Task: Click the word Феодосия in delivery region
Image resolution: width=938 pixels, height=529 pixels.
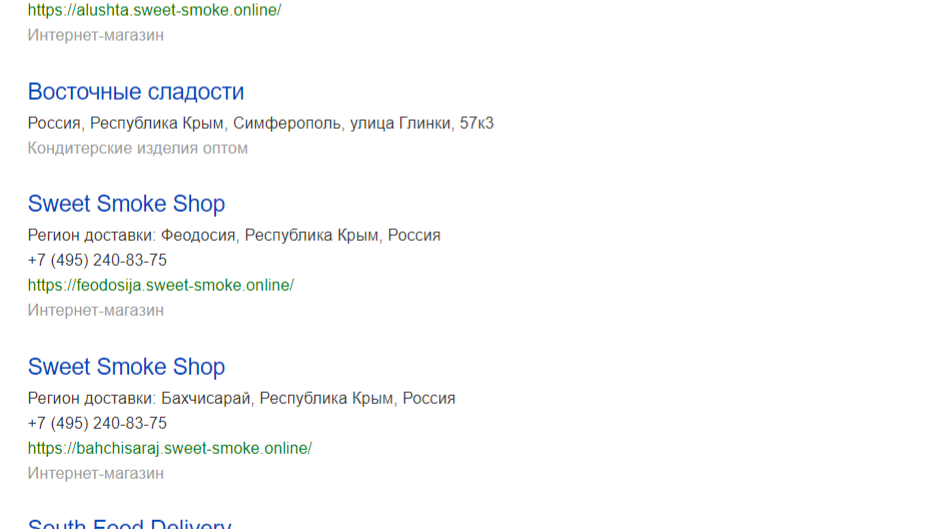Action: (198, 235)
